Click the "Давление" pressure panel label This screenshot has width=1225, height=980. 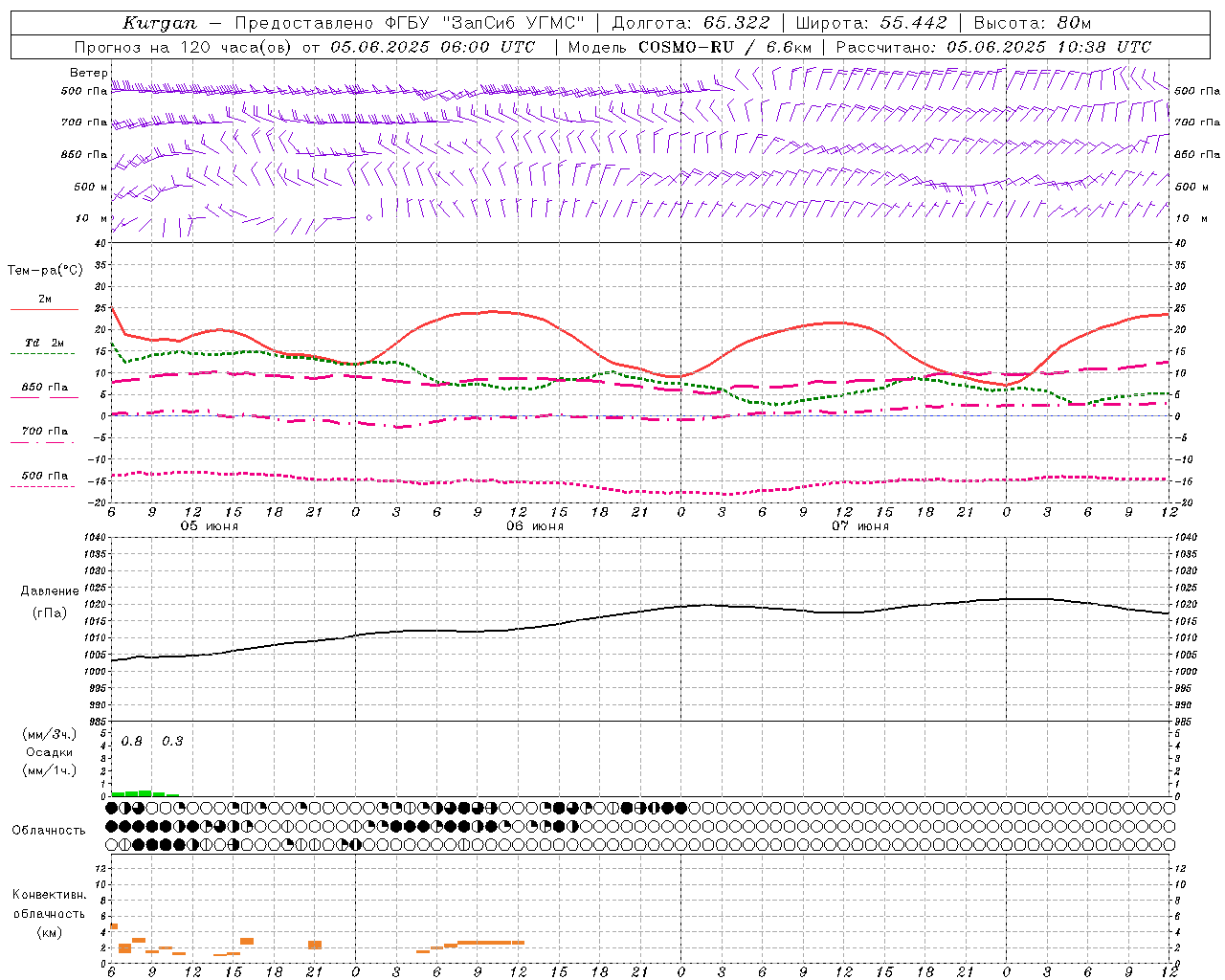(x=50, y=591)
